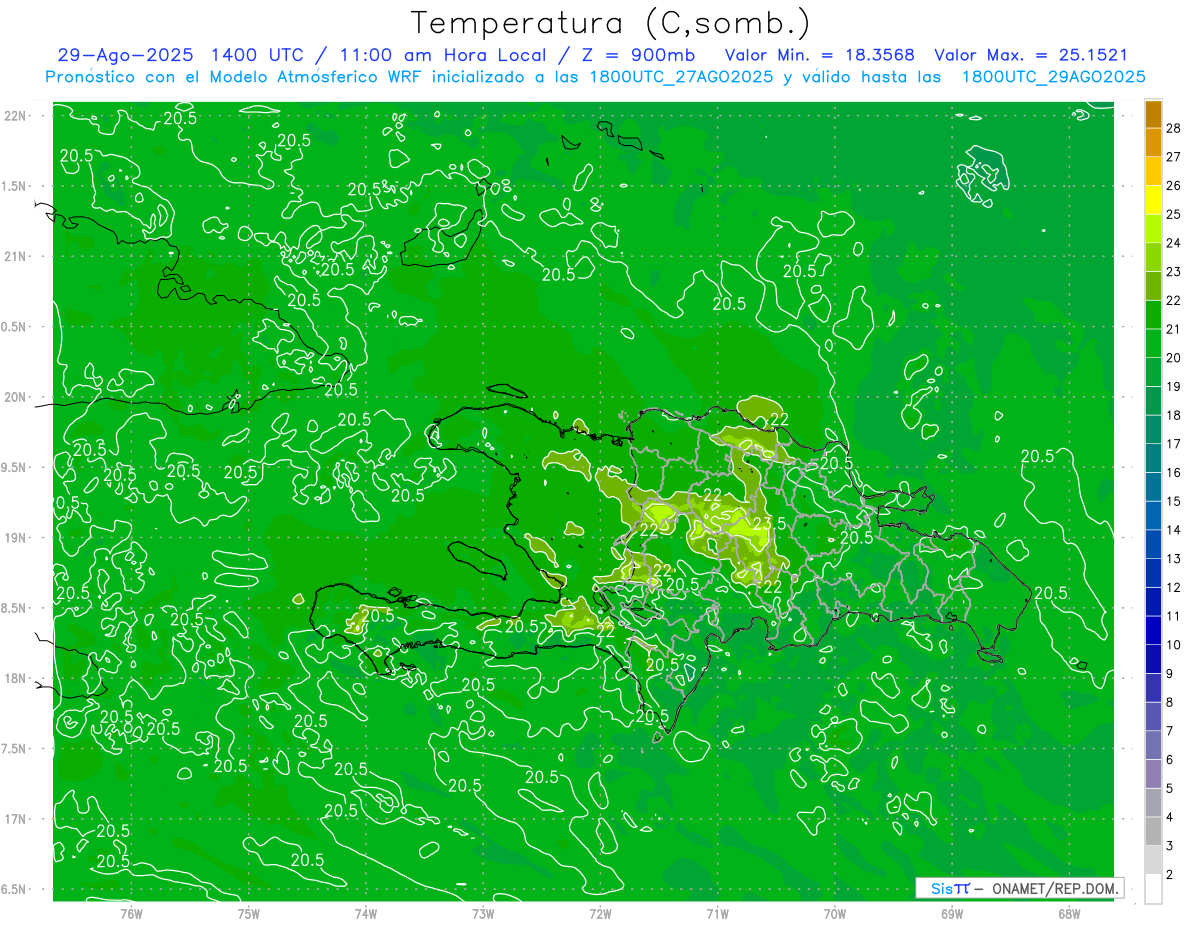Viewport: 1200px width, 927px height.
Task: Click the '19N' latitude axis label
Action: click(x=17, y=537)
